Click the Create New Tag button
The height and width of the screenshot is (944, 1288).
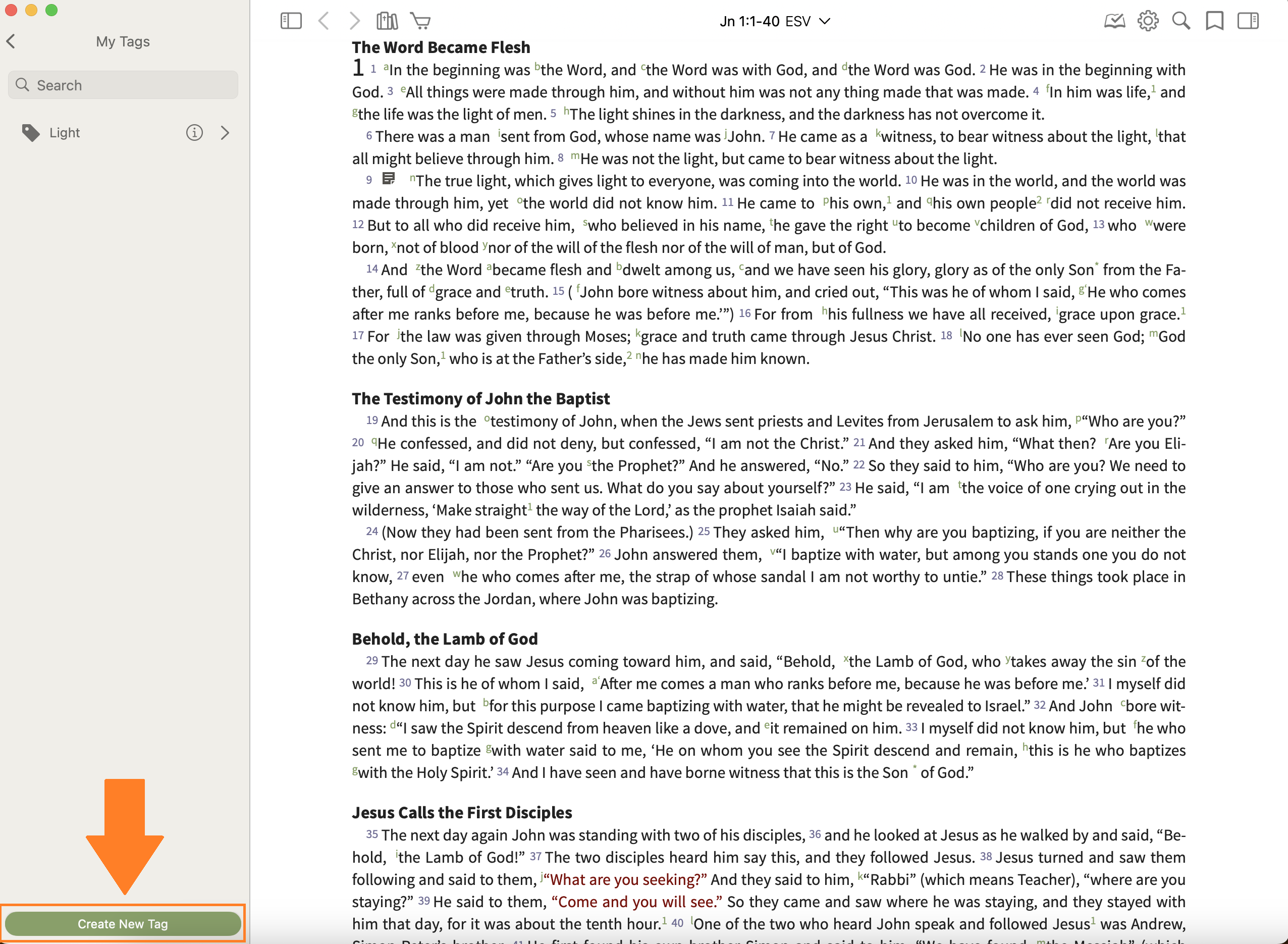[x=123, y=924]
